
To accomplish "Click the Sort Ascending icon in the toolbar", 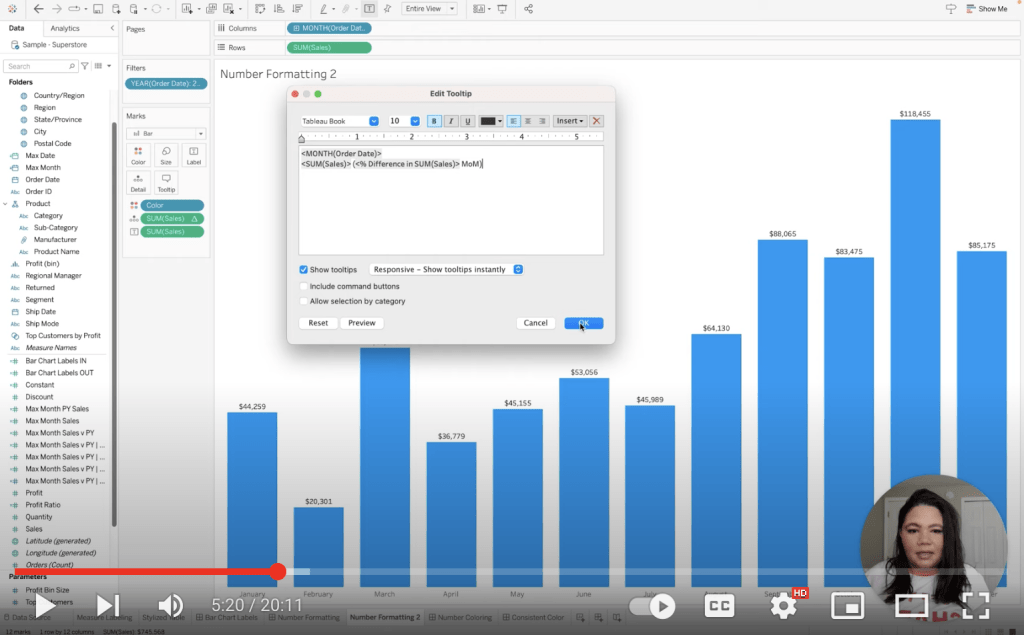I will pos(279,9).
